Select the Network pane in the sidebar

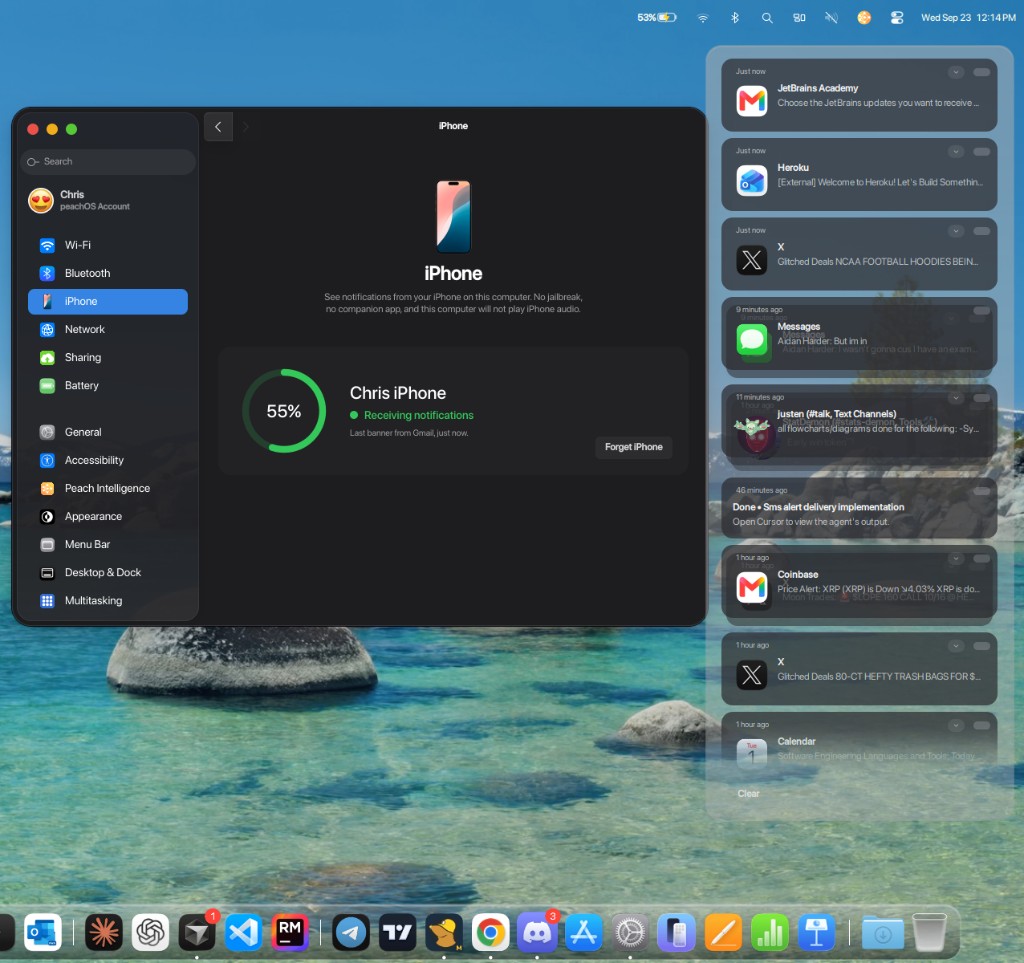[x=108, y=330]
